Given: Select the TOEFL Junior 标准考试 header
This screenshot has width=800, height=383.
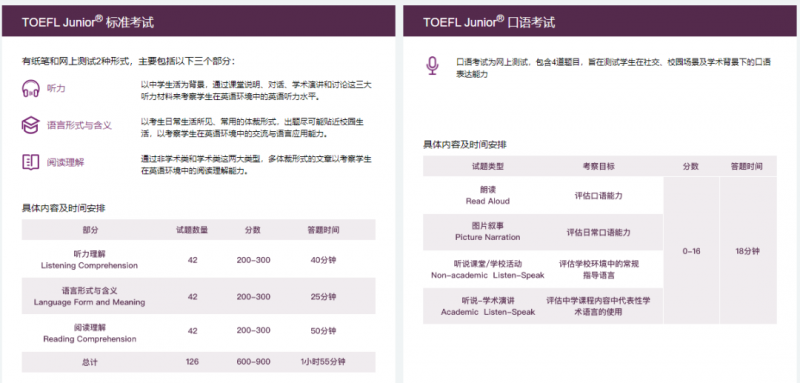Looking at the screenshot, I should pyautogui.click(x=198, y=21).
